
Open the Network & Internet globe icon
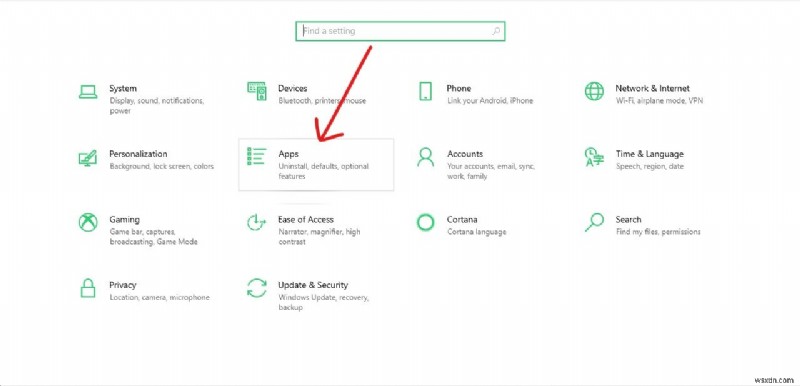pos(594,91)
